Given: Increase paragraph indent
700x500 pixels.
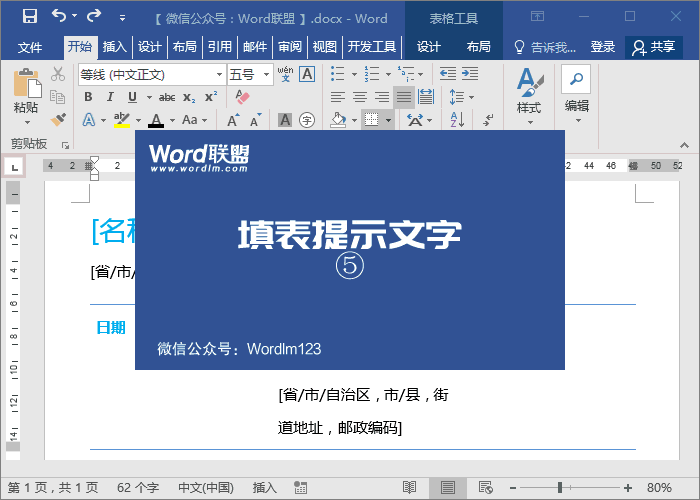Looking at the screenshot, I should (470, 74).
